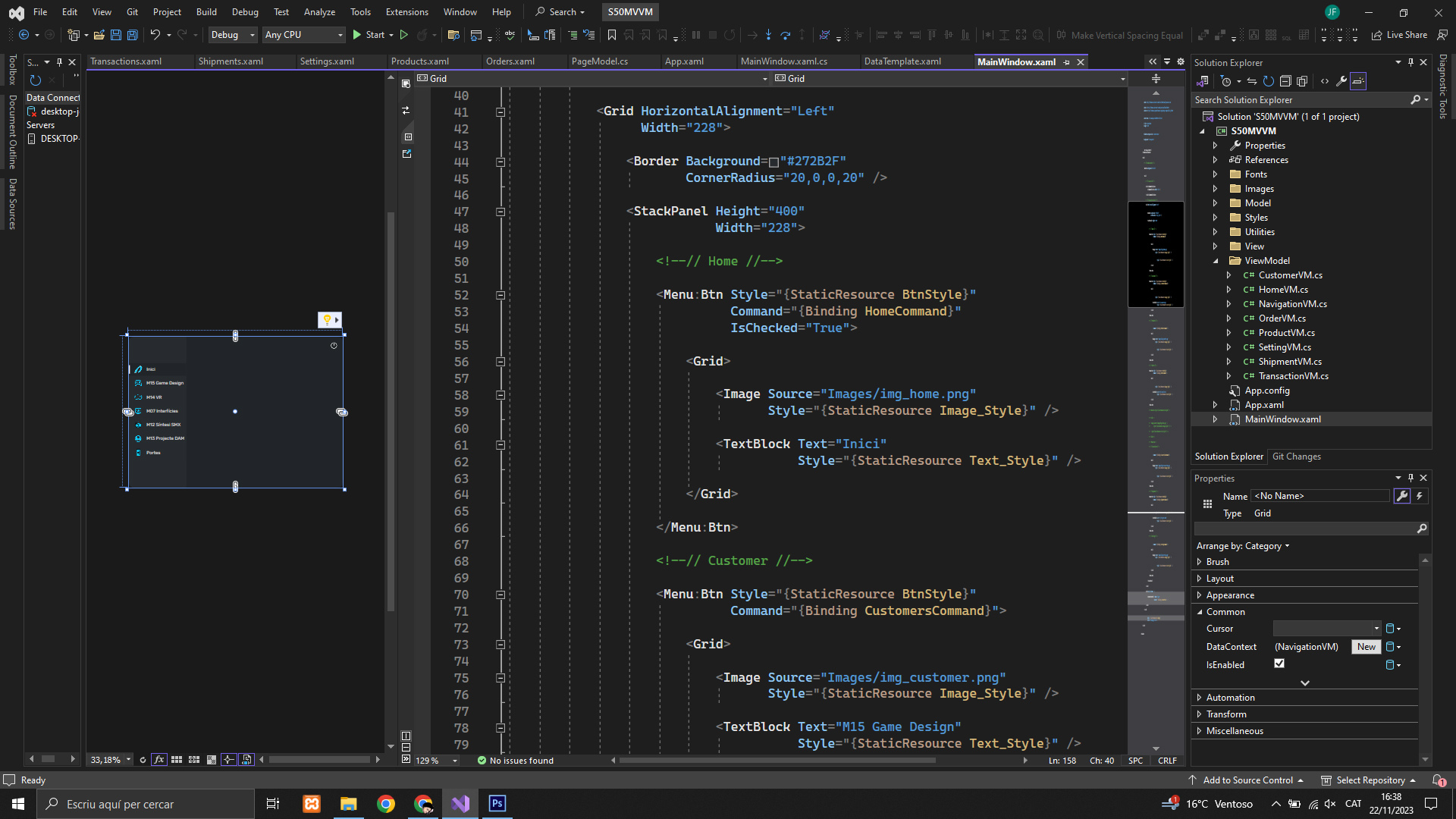Click the Undo arrow icon
Screen dimensions: 1456x819
[x=155, y=35]
